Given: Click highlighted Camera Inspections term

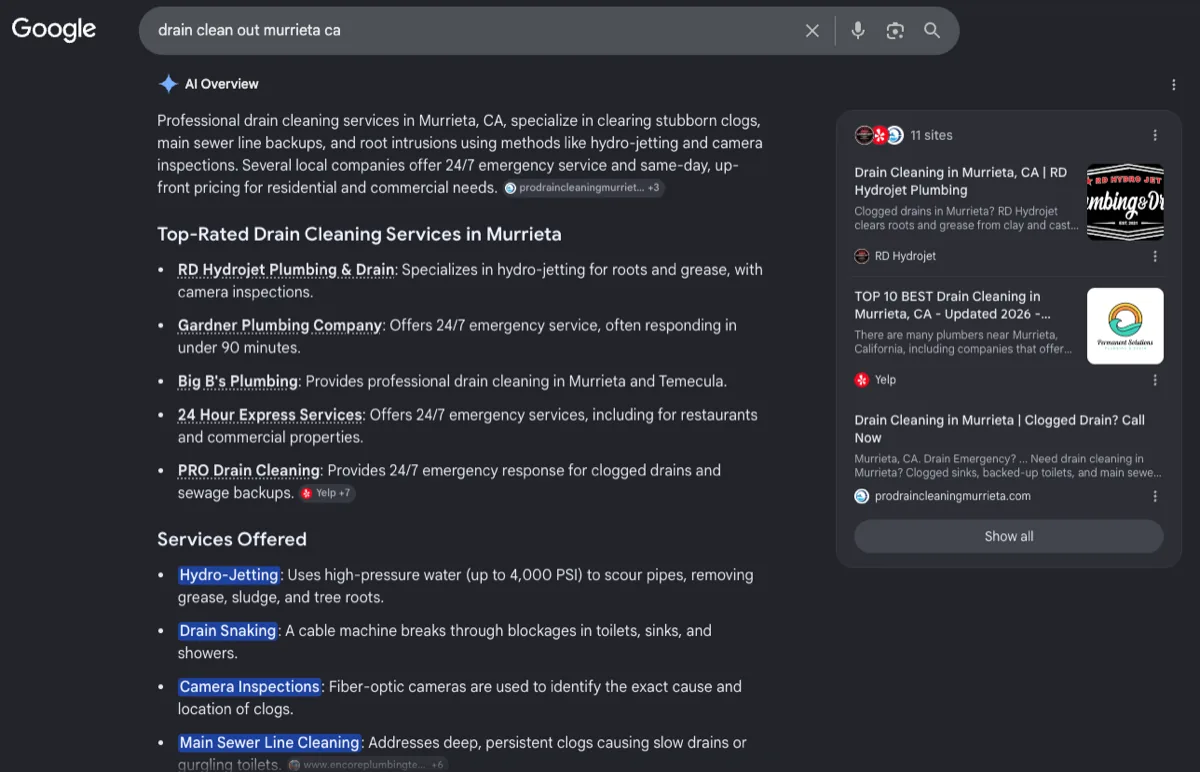Looking at the screenshot, I should pyautogui.click(x=250, y=687).
